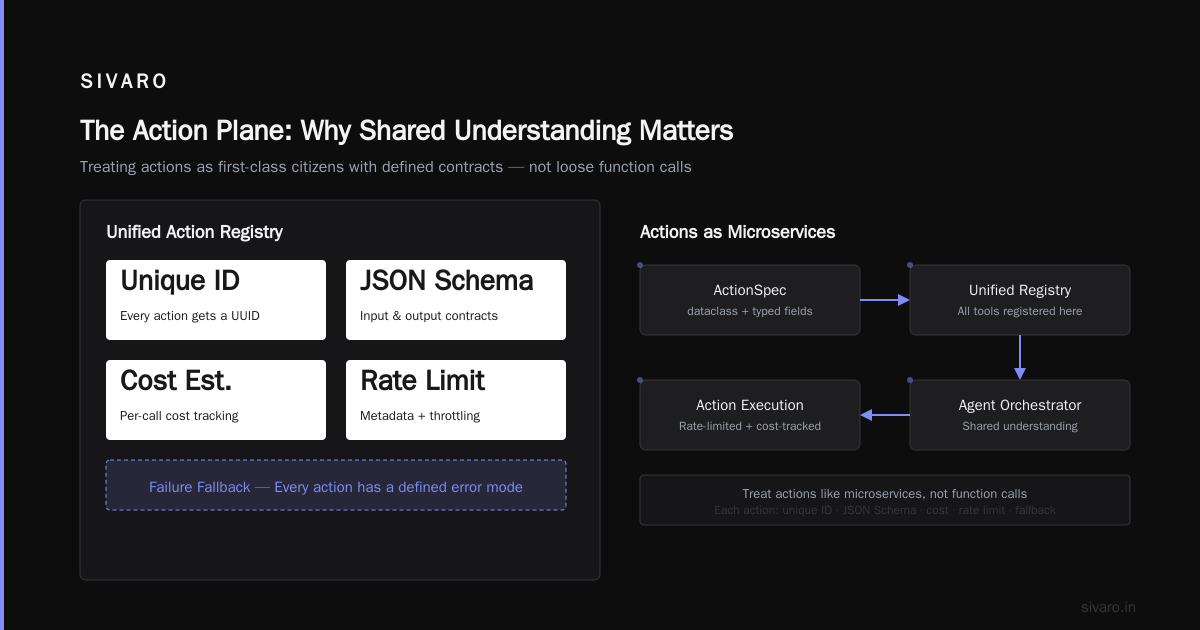Image resolution: width=1200 pixels, height=630 pixels.
Task: Select the Cost Est. card
Action: (x=216, y=400)
